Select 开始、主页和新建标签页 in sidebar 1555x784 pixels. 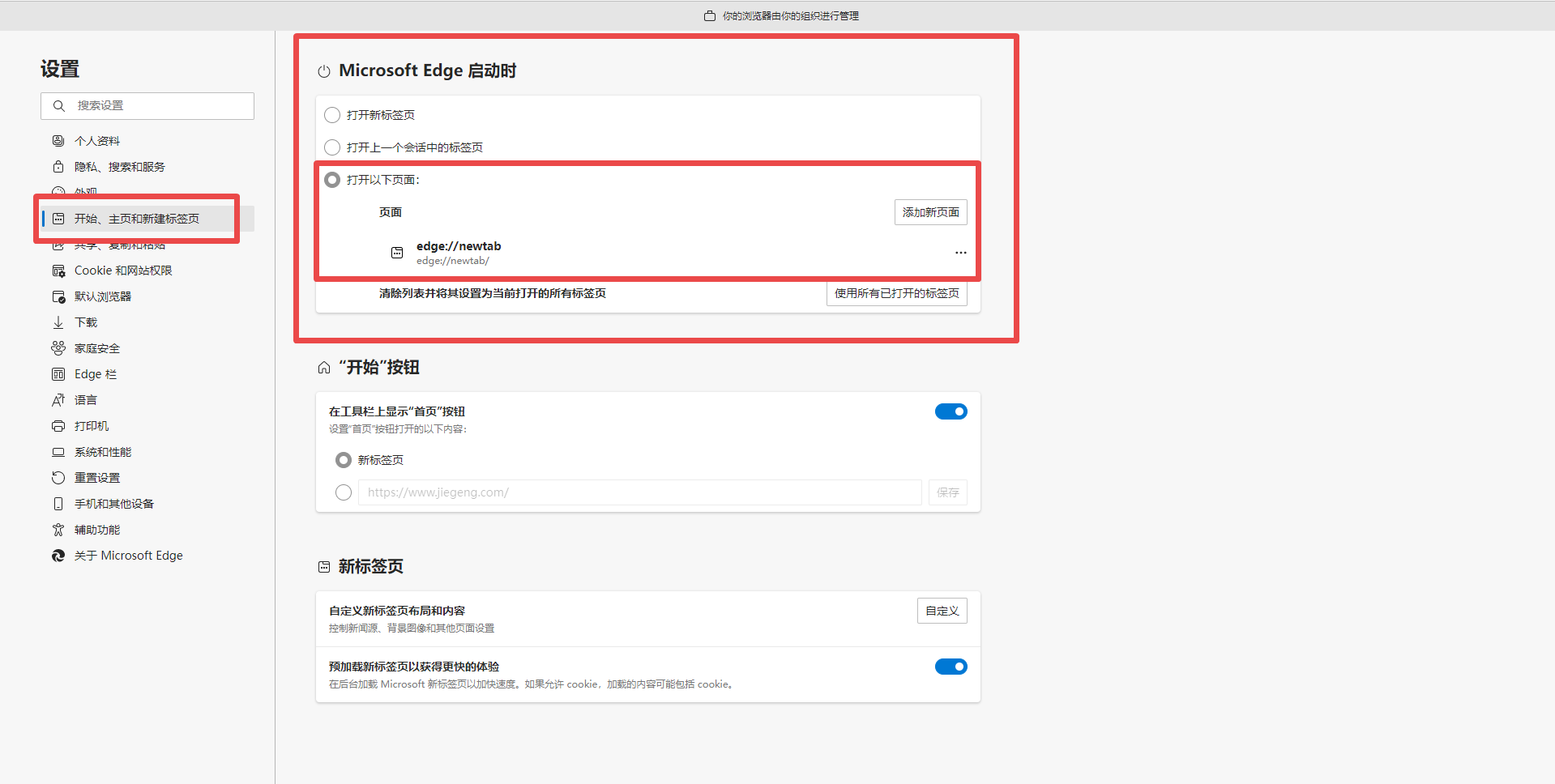click(x=147, y=219)
